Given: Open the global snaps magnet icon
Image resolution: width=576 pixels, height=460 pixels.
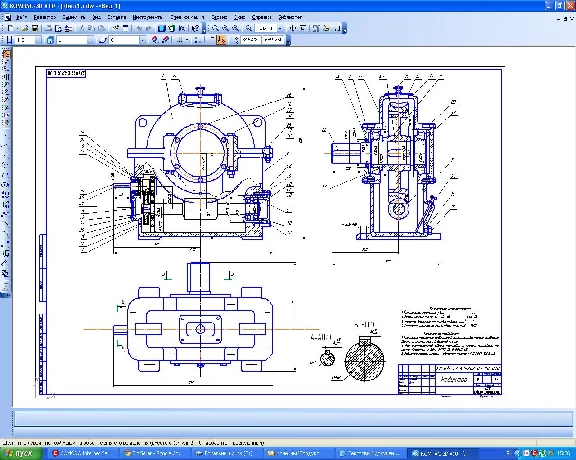Looking at the screenshot, I should 155,40.
